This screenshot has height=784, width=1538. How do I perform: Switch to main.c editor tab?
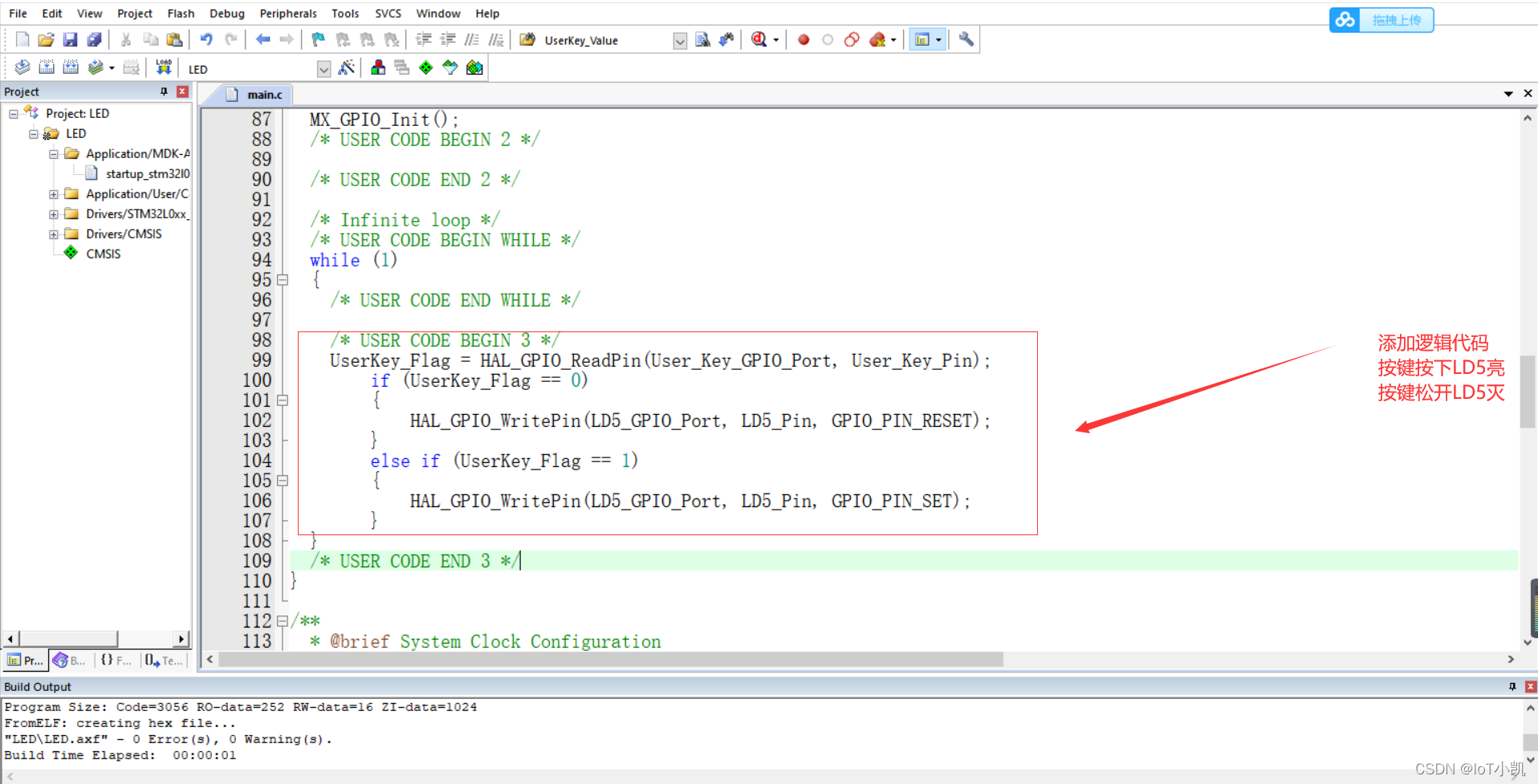[x=254, y=95]
